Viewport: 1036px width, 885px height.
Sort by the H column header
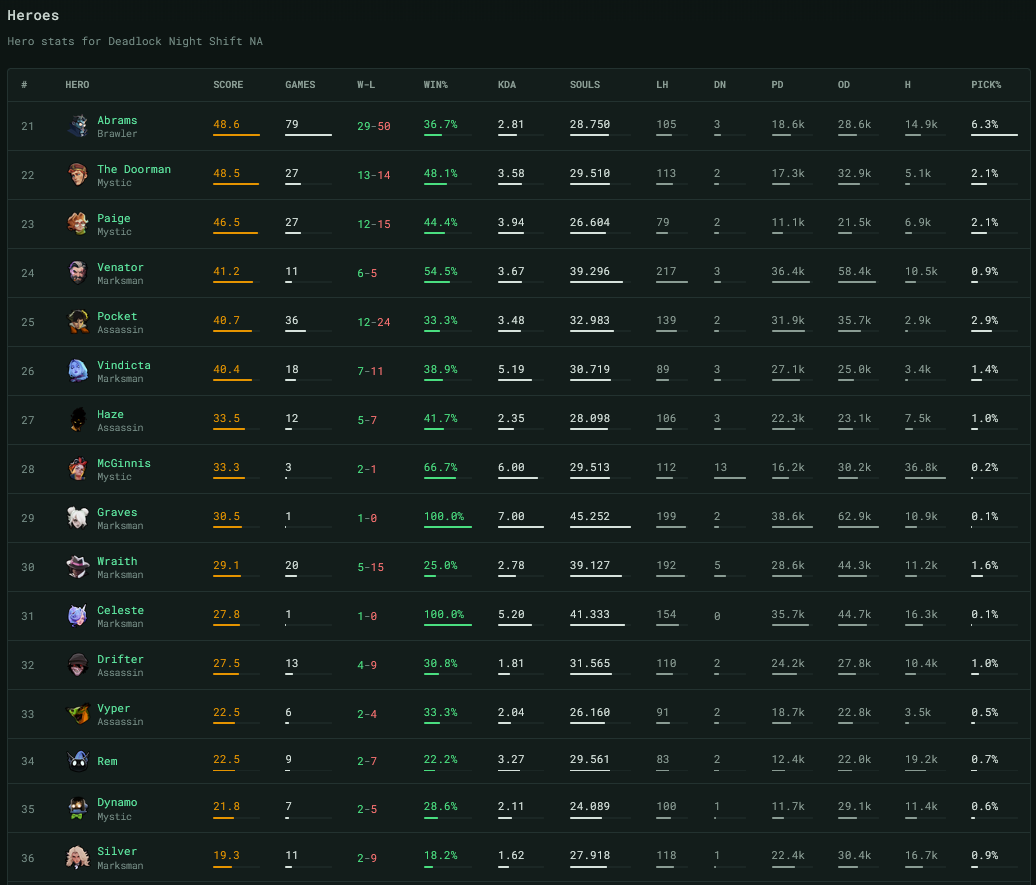point(908,85)
